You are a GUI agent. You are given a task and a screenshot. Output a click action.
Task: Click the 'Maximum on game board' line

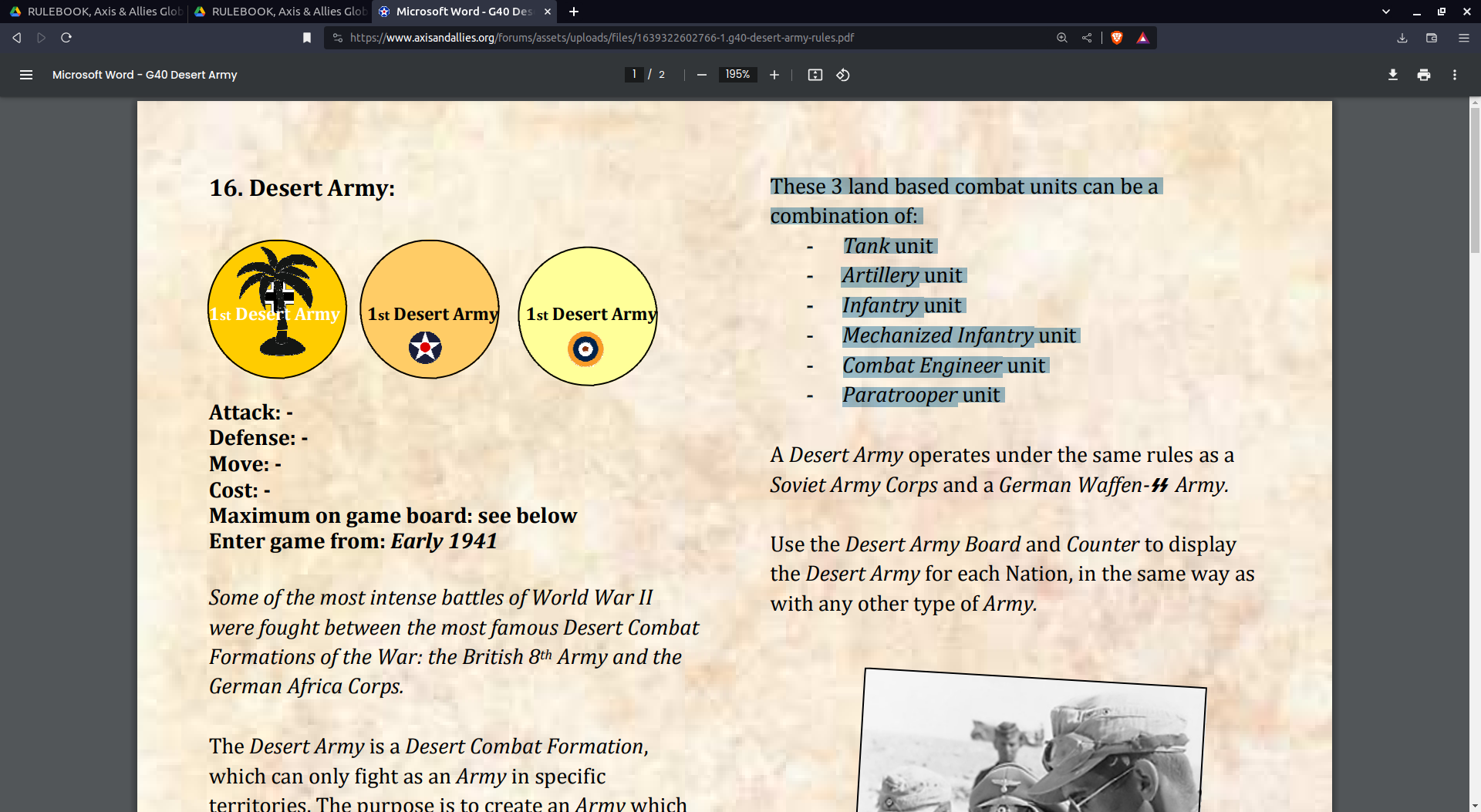pos(393,515)
